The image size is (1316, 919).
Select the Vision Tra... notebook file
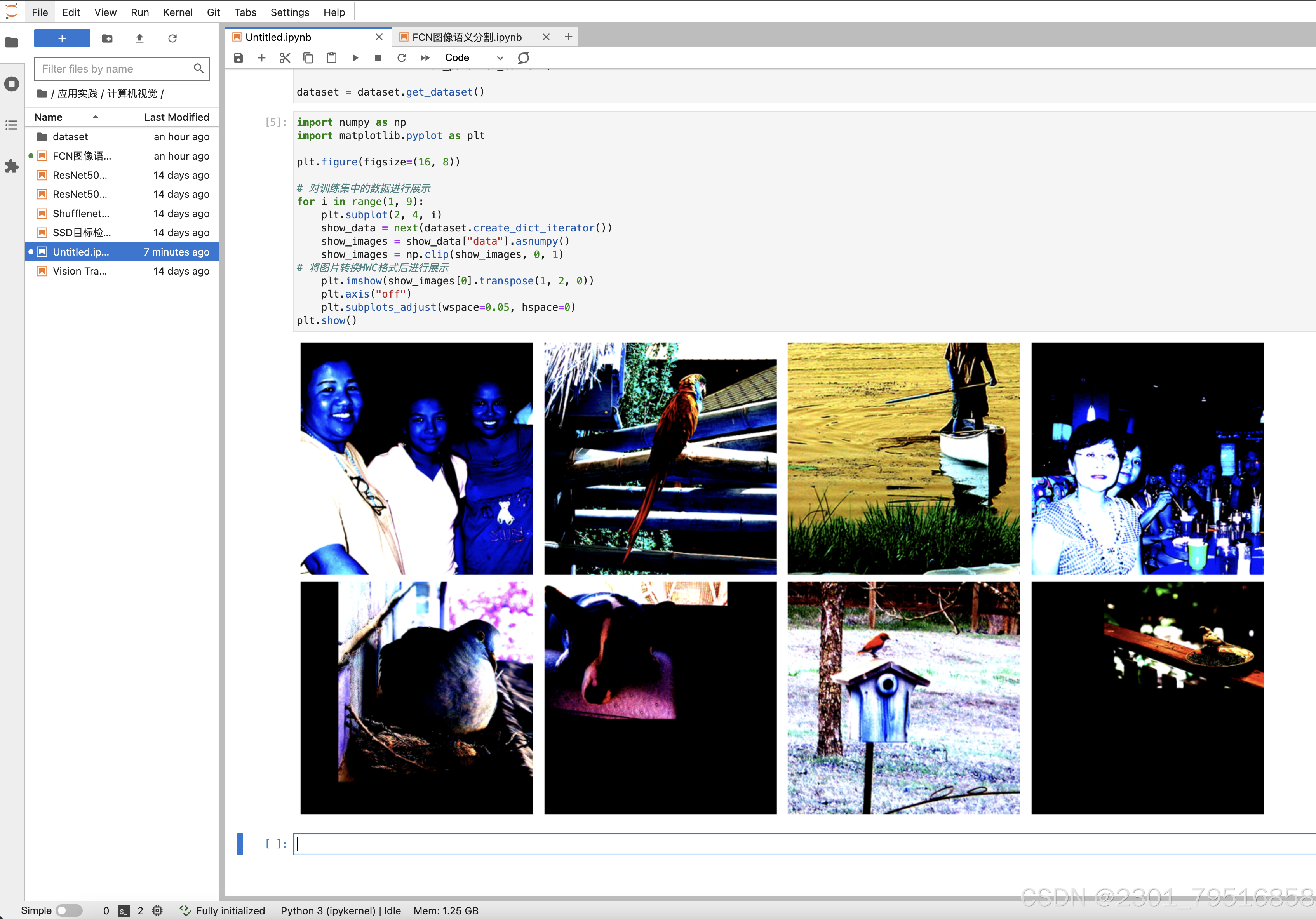(x=122, y=271)
